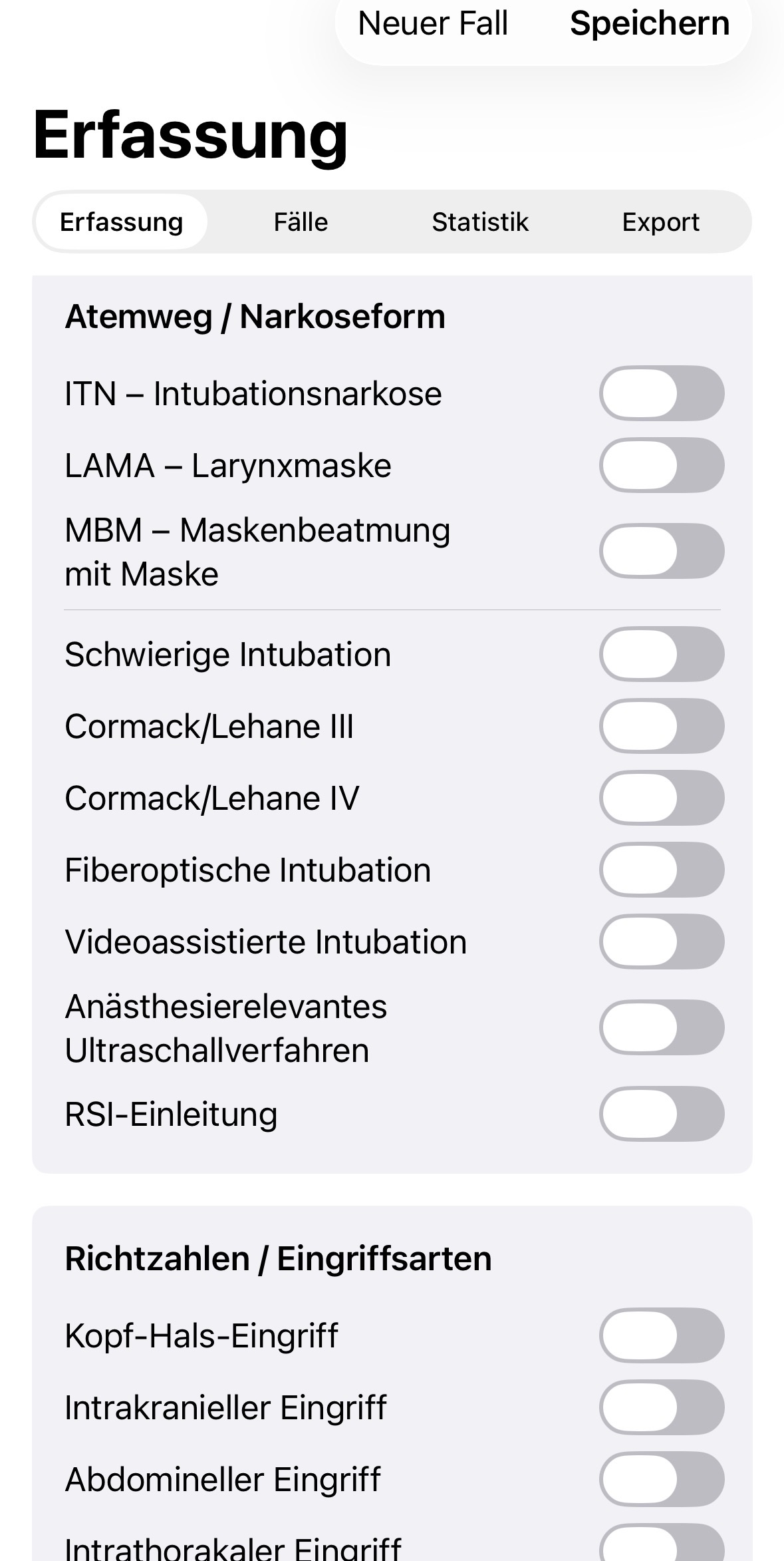Select the Erfassung tab
784x1561 pixels.
click(x=121, y=222)
